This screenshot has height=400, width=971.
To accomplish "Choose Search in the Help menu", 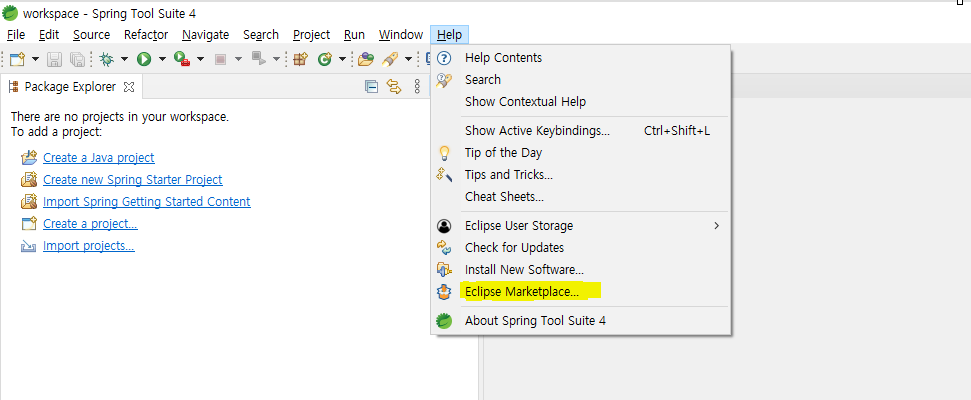I will pos(581,79).
